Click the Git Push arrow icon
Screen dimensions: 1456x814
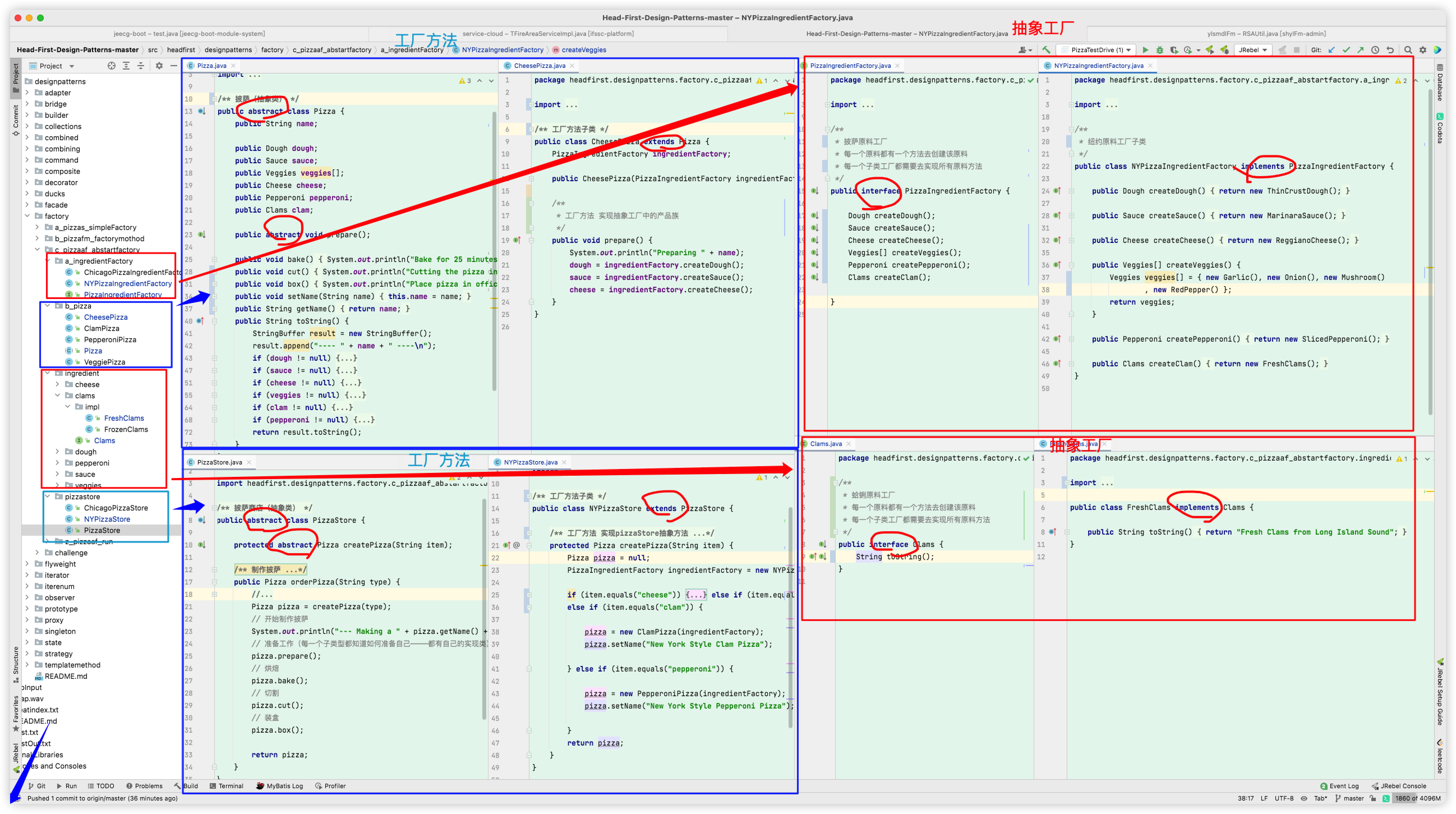click(1360, 50)
